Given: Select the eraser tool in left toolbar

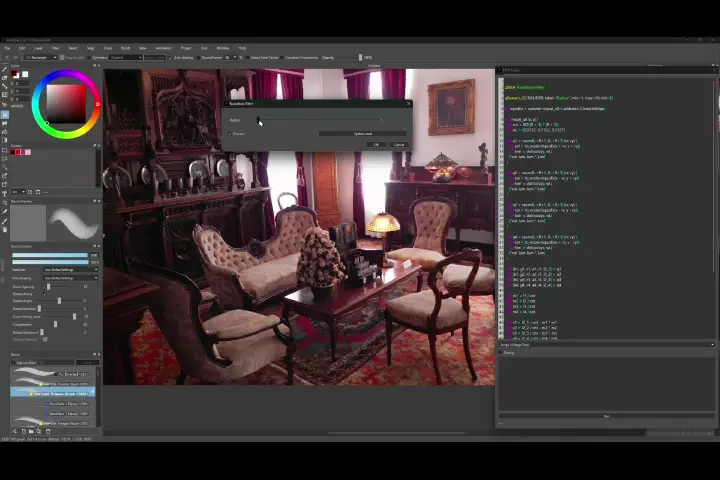Looking at the screenshot, I should click(5, 77).
